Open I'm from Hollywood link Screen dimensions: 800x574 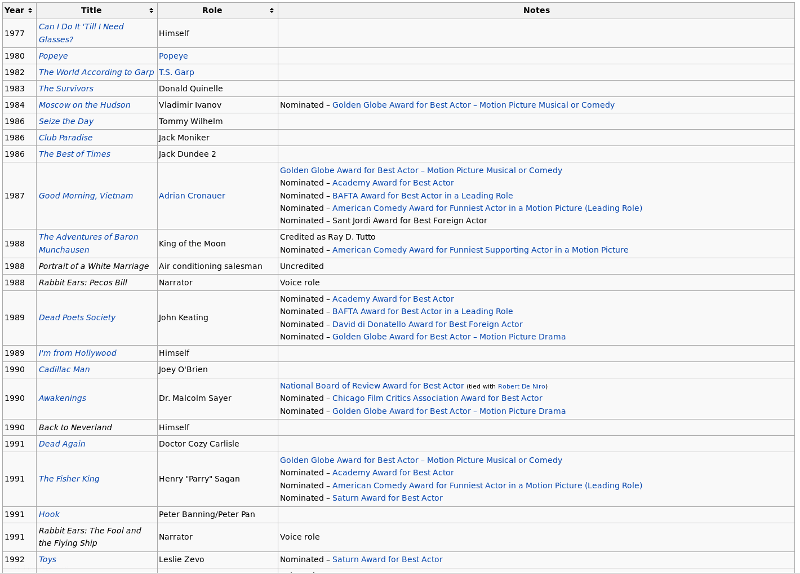[x=78, y=353]
